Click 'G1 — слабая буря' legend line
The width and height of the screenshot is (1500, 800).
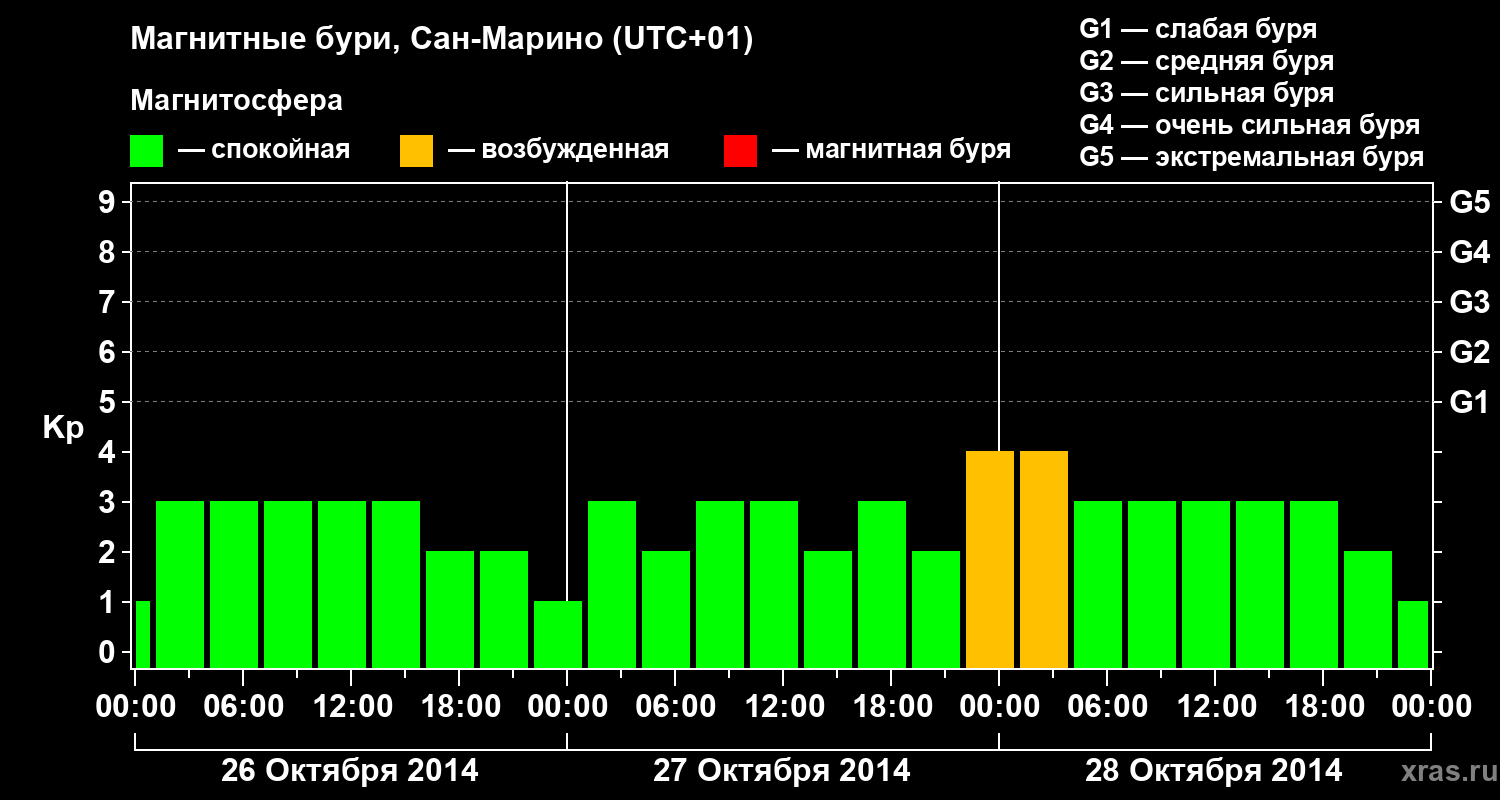pyautogui.click(x=1198, y=29)
